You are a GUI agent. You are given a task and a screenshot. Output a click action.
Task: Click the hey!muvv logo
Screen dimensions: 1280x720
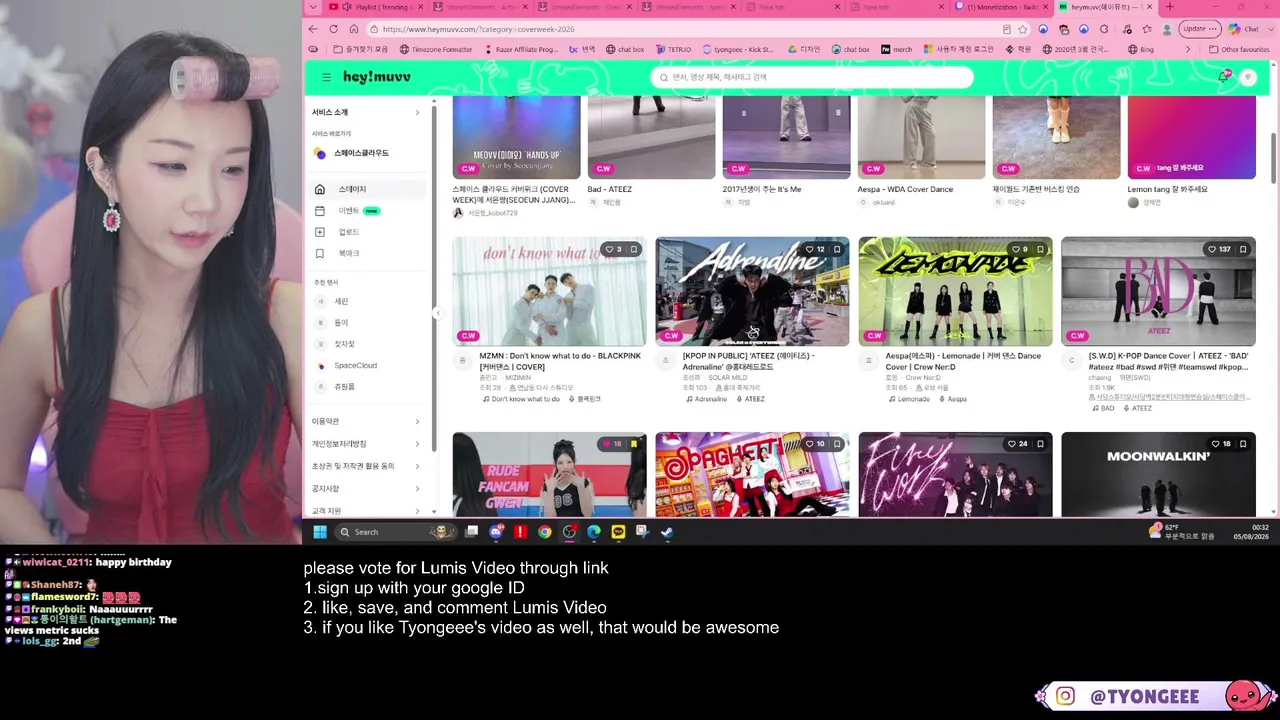[x=377, y=77]
